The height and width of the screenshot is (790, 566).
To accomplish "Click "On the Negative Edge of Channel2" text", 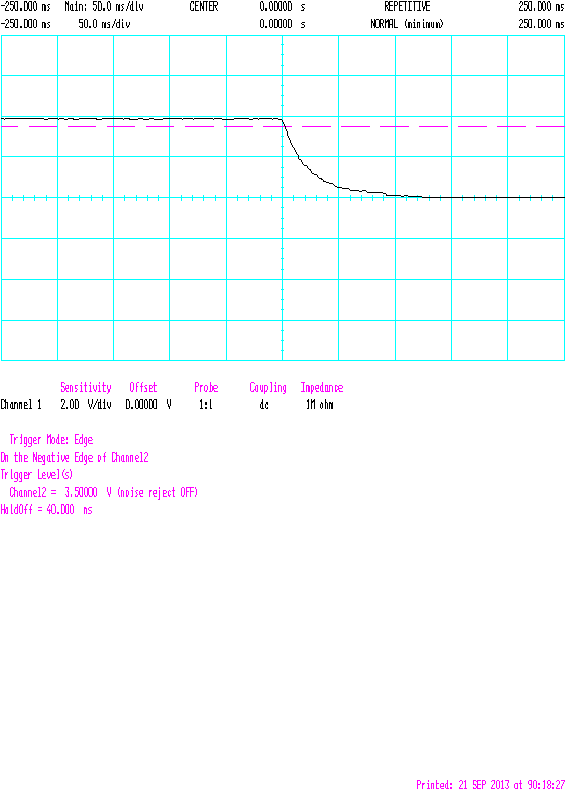I will point(75,457).
